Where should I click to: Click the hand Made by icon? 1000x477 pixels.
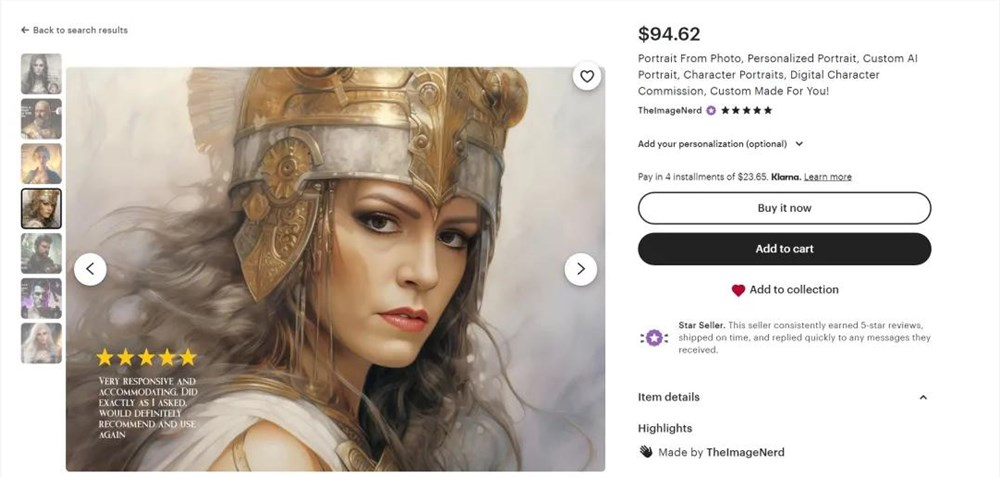[646, 452]
